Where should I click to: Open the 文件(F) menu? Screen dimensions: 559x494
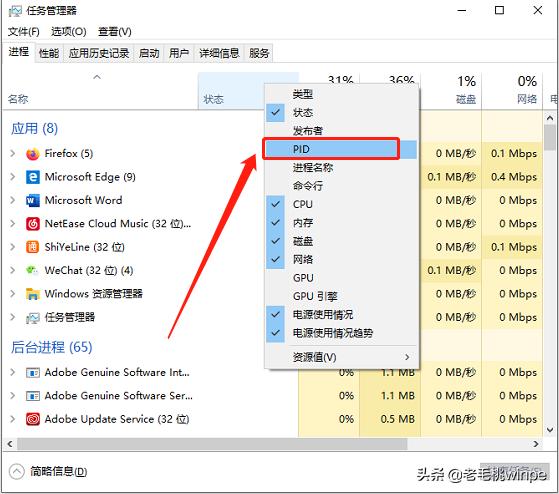24,32
